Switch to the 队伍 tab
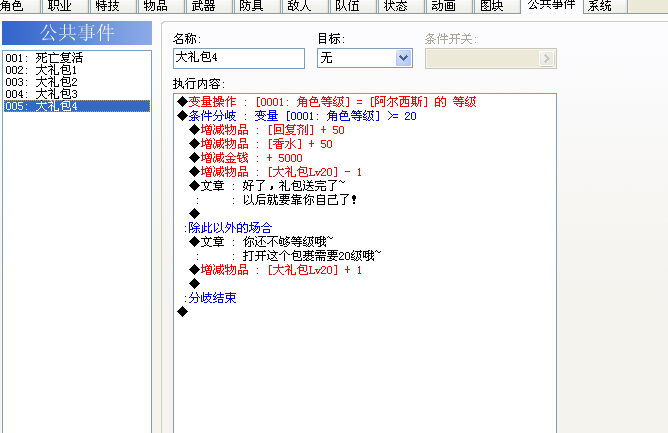668x433 pixels. point(353,6)
